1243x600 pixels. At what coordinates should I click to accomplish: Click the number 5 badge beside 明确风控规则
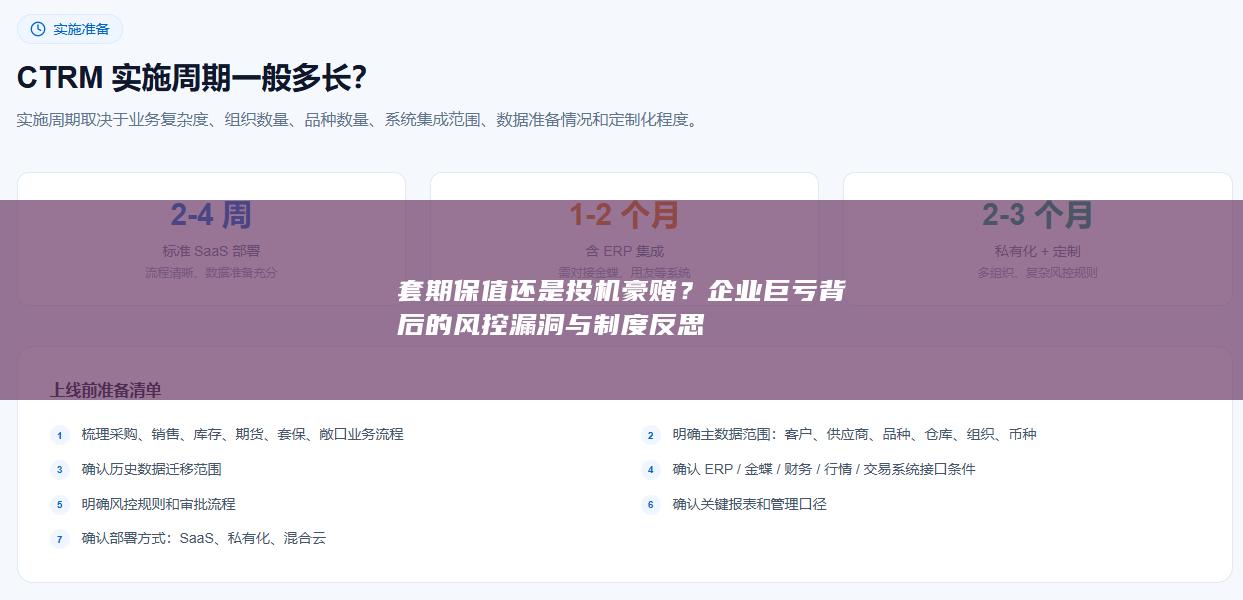60,505
